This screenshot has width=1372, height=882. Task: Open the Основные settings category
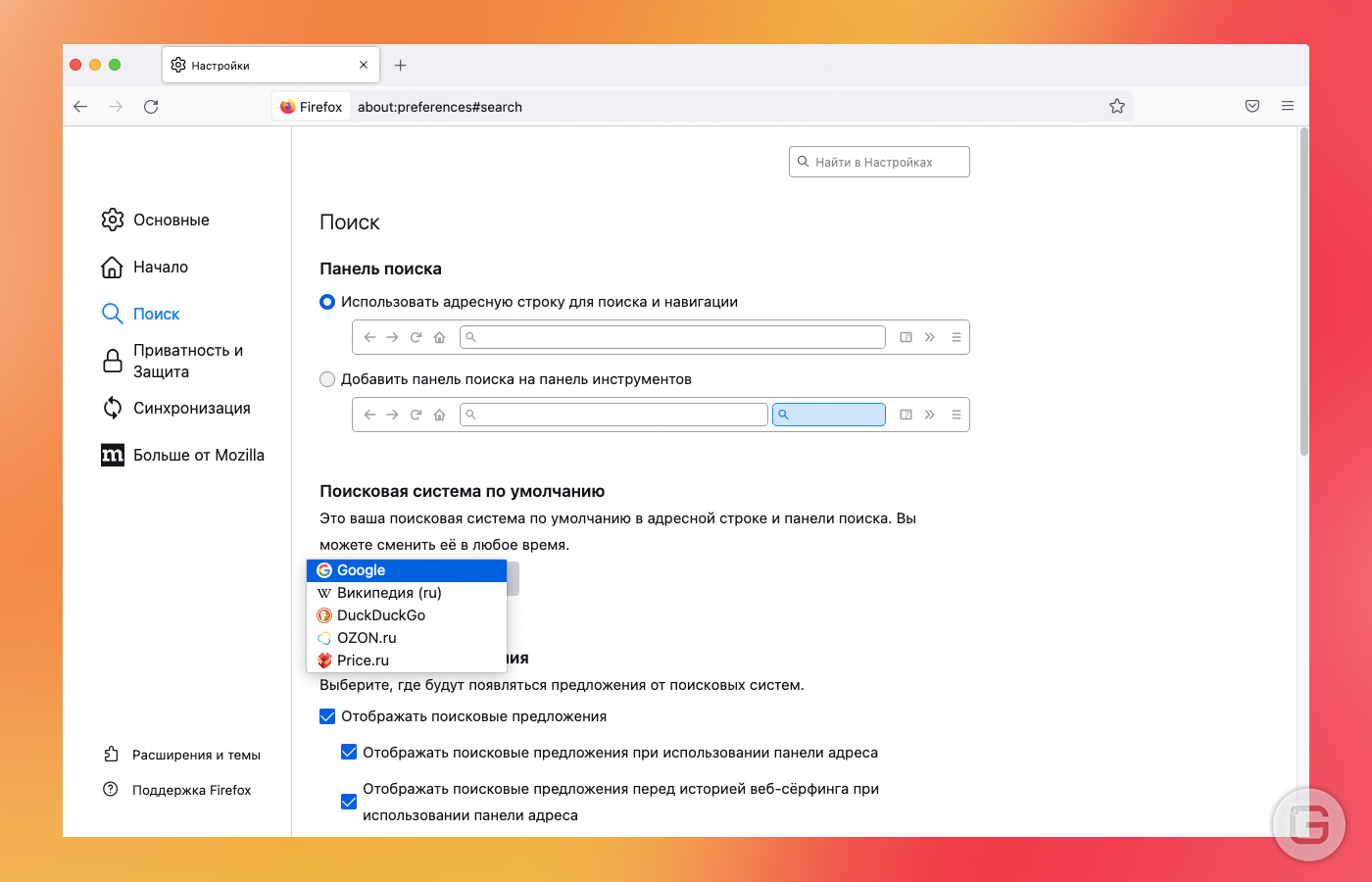(155, 220)
